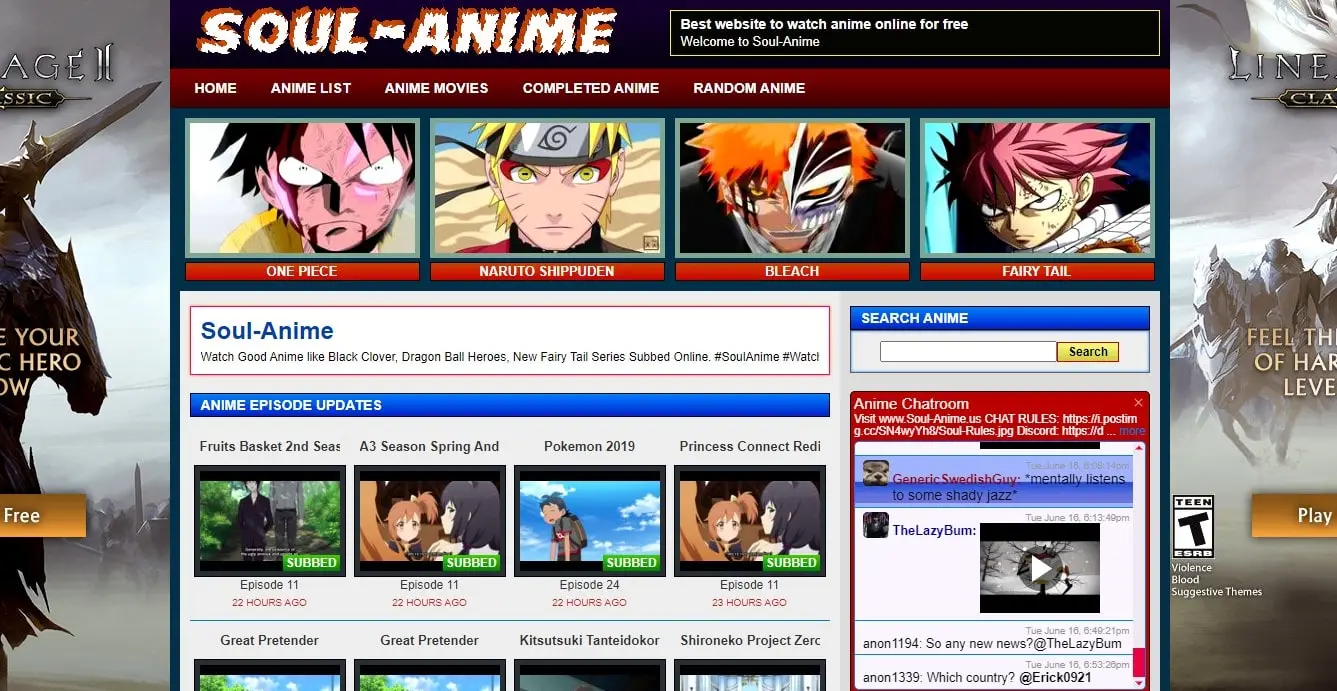Click the BLEACH red label
Screen dimensions: 1337x691
pyautogui.click(x=792, y=271)
